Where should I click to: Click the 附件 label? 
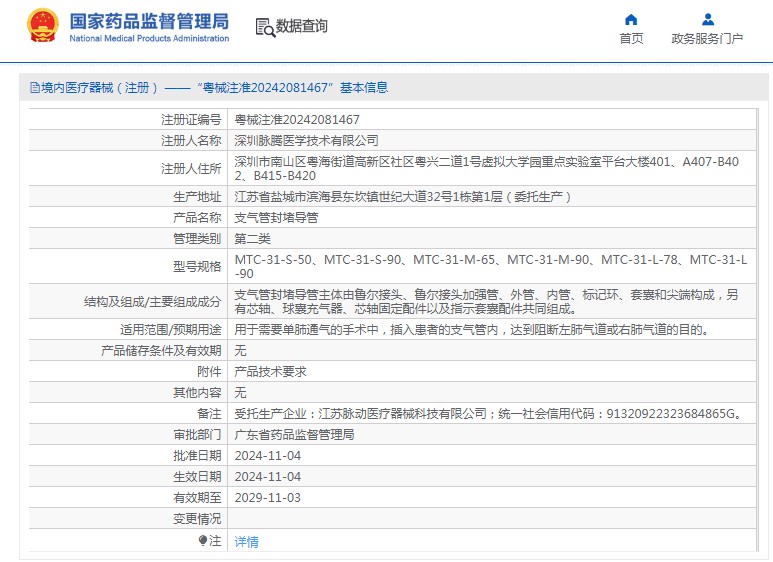[209, 371]
